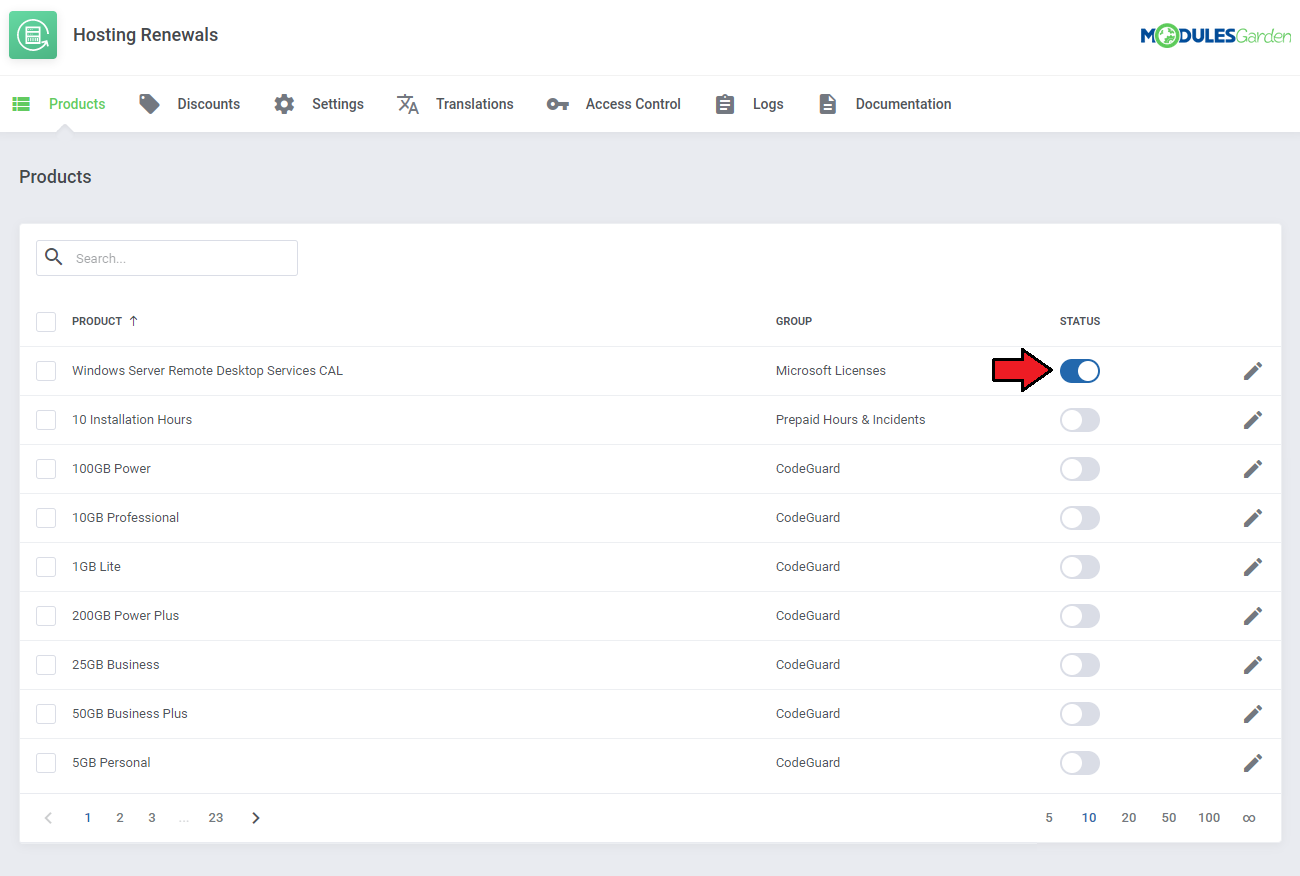Click pencil icon for 1GB Lite
The height and width of the screenshot is (876, 1300).
coord(1253,567)
